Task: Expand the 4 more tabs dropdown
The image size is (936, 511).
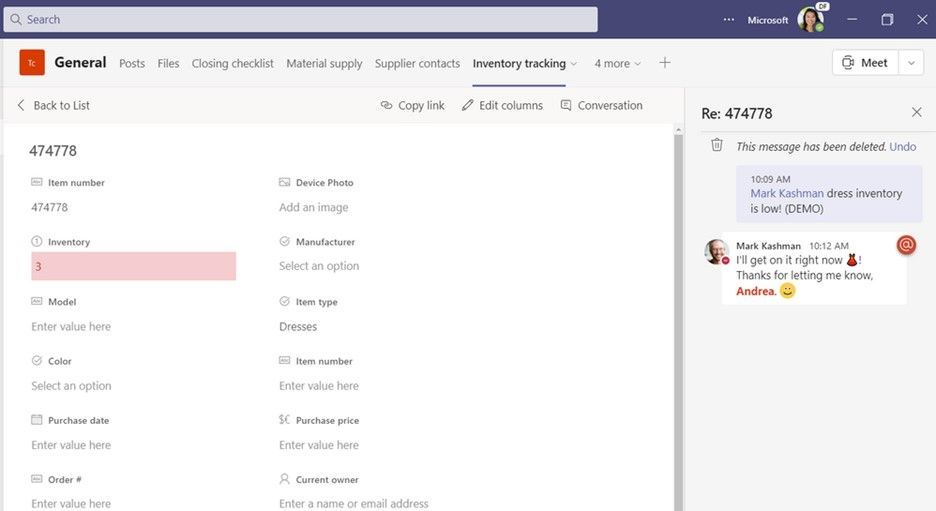Action: [x=617, y=63]
